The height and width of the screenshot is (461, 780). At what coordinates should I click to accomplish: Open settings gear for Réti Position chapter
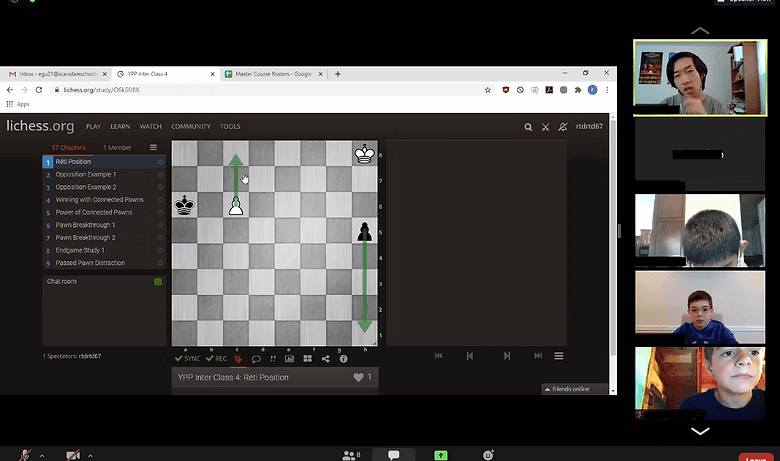point(160,162)
